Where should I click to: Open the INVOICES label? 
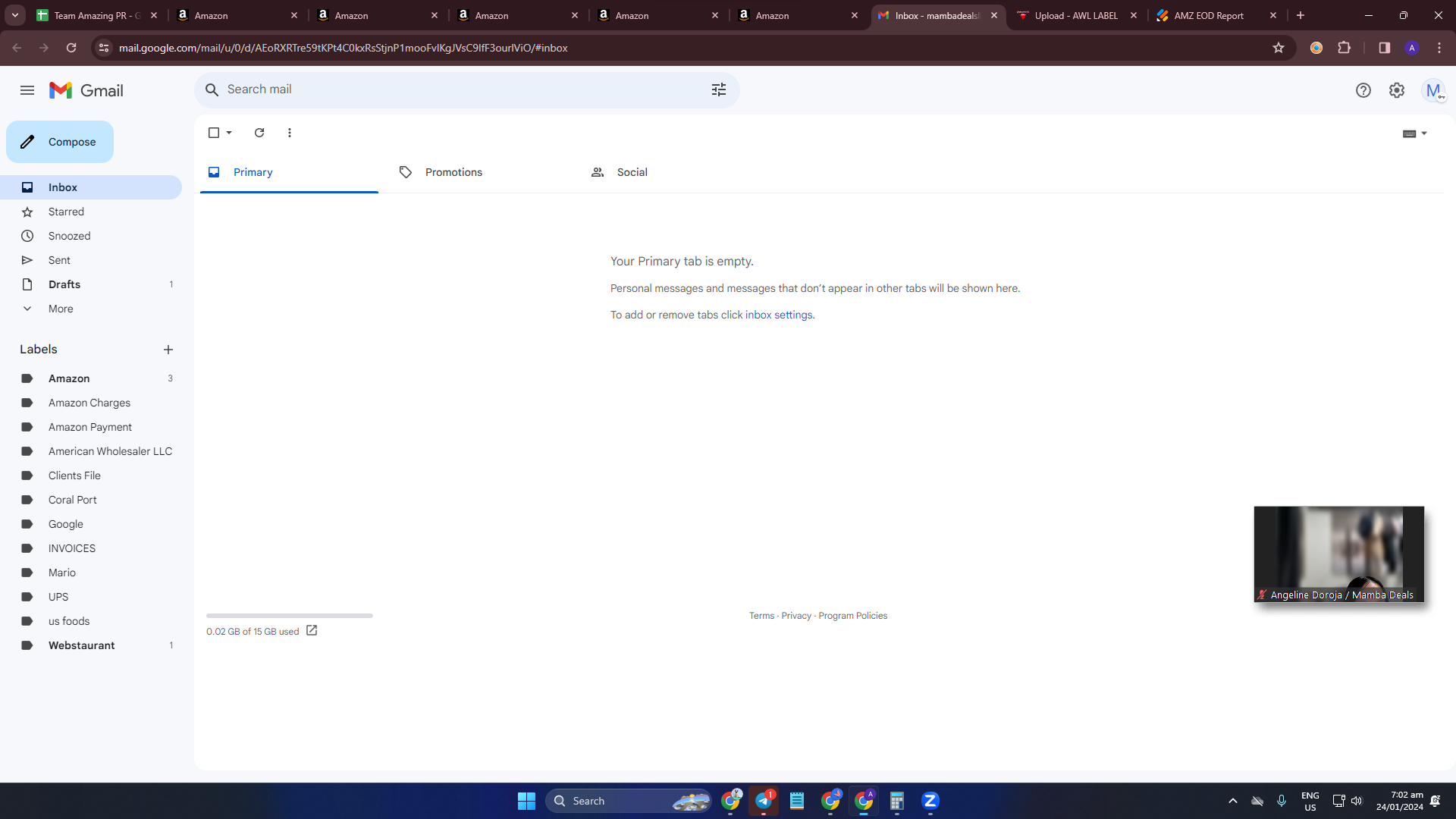(91, 548)
